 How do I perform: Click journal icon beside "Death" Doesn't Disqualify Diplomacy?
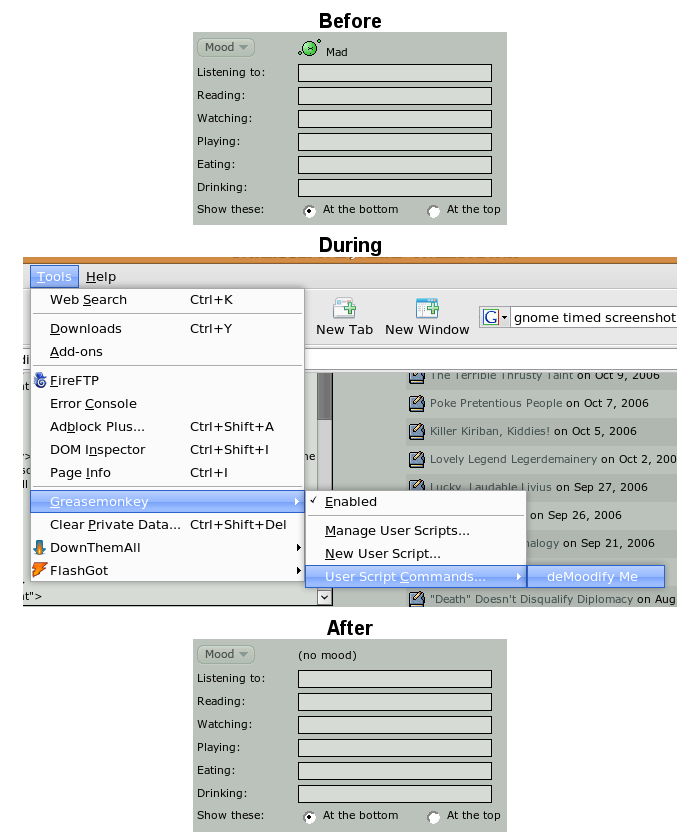[x=417, y=599]
